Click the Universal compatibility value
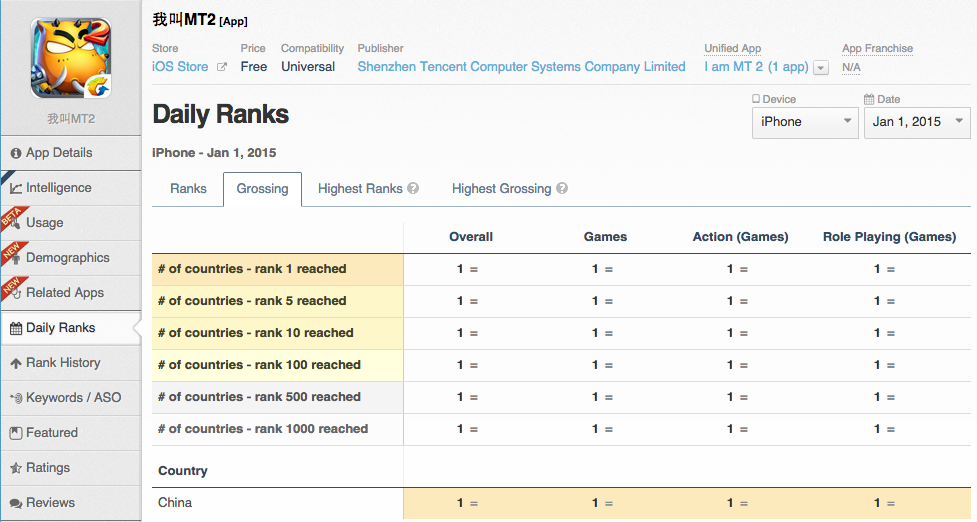 pyautogui.click(x=308, y=67)
